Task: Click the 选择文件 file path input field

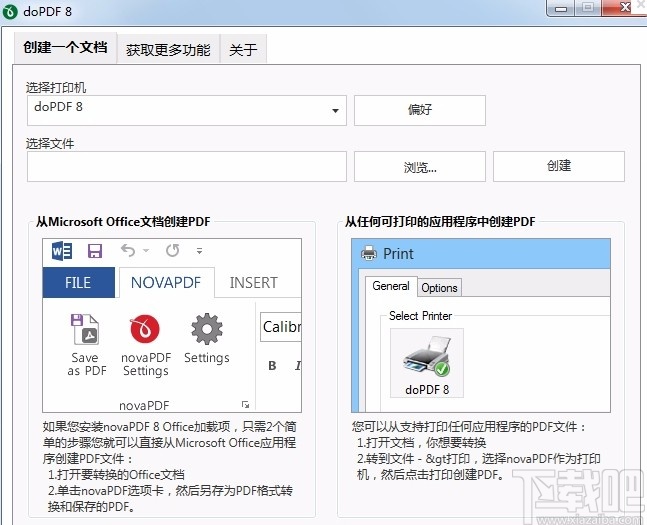Action: tap(187, 166)
